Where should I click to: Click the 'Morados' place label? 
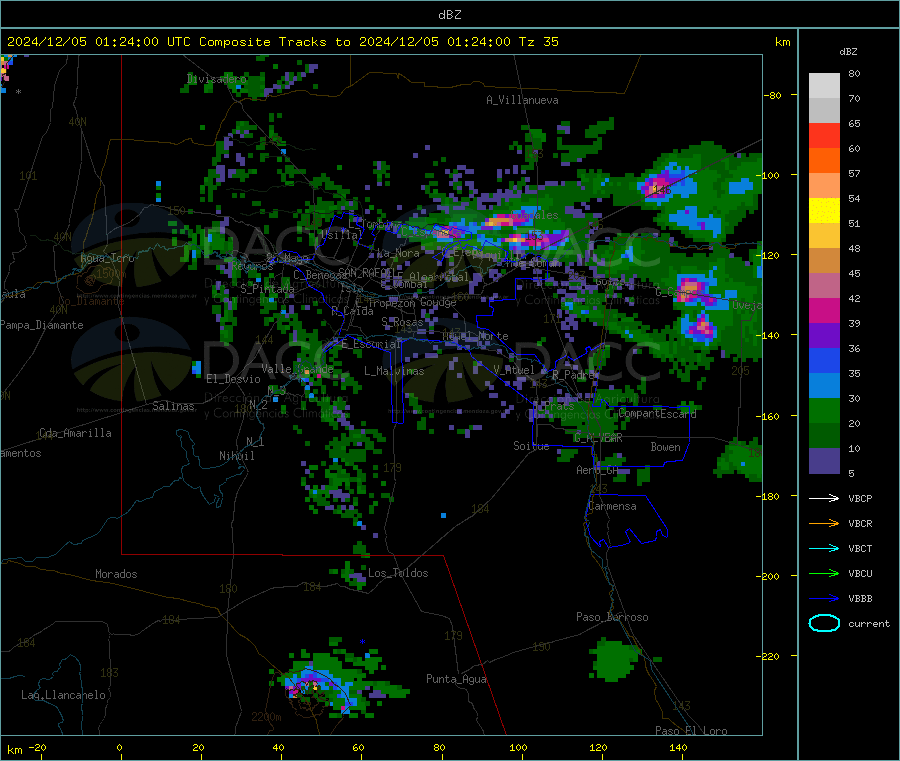[x=116, y=574]
